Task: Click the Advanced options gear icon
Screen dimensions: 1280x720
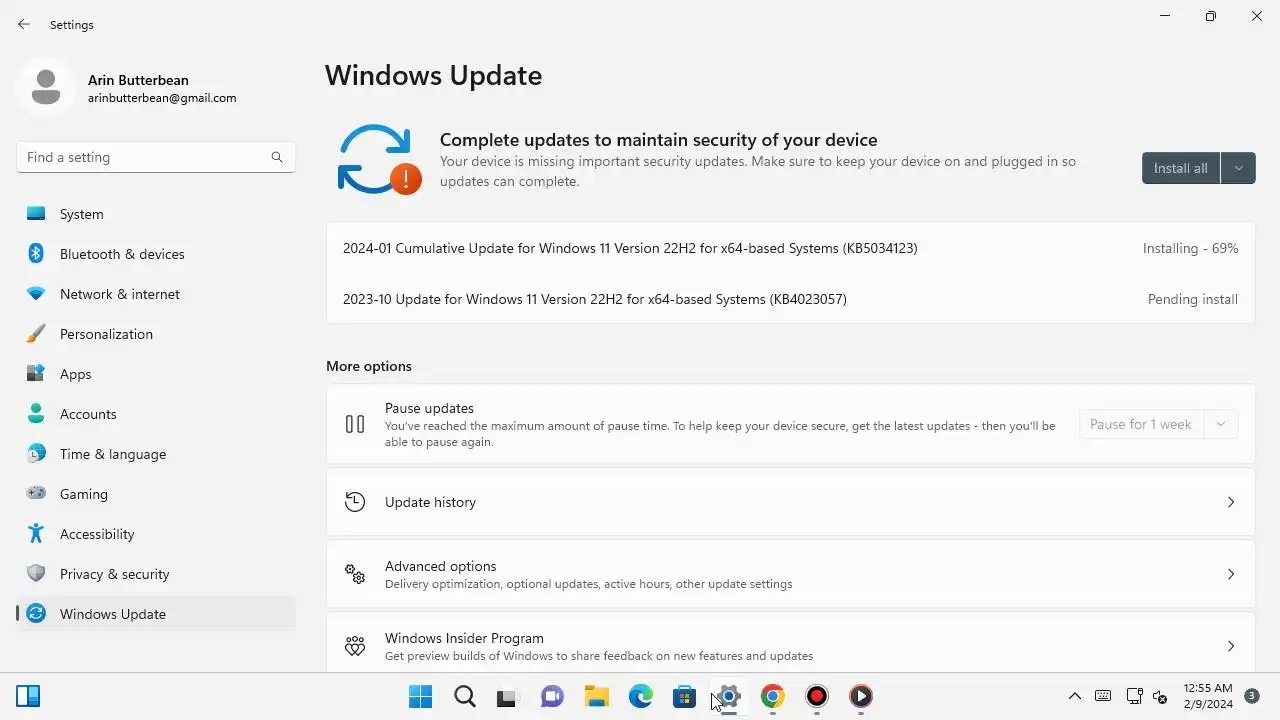Action: pos(355,574)
